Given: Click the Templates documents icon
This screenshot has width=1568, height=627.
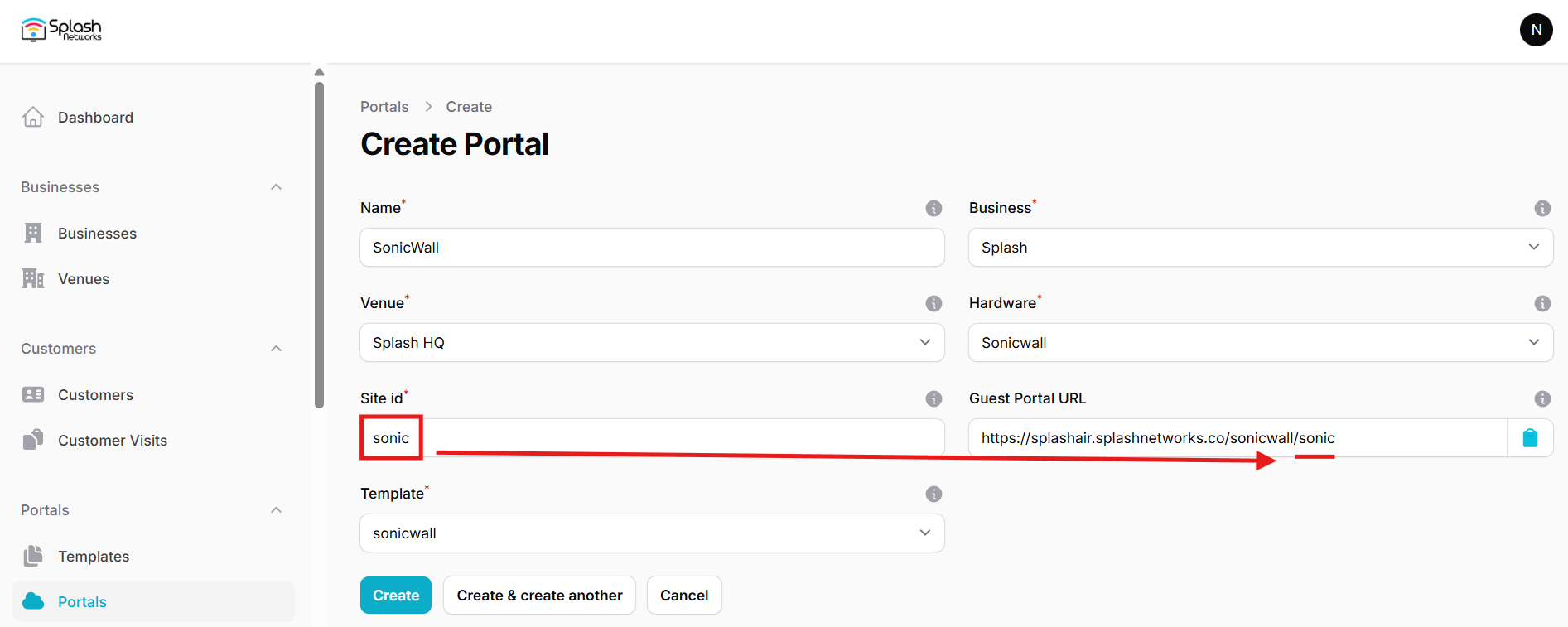Looking at the screenshot, I should point(33,556).
